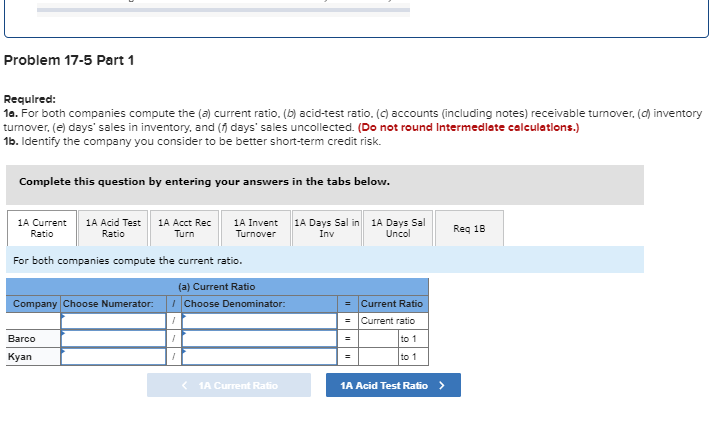Click the 'Company' column header
The height and width of the screenshot is (443, 712).
(35, 304)
